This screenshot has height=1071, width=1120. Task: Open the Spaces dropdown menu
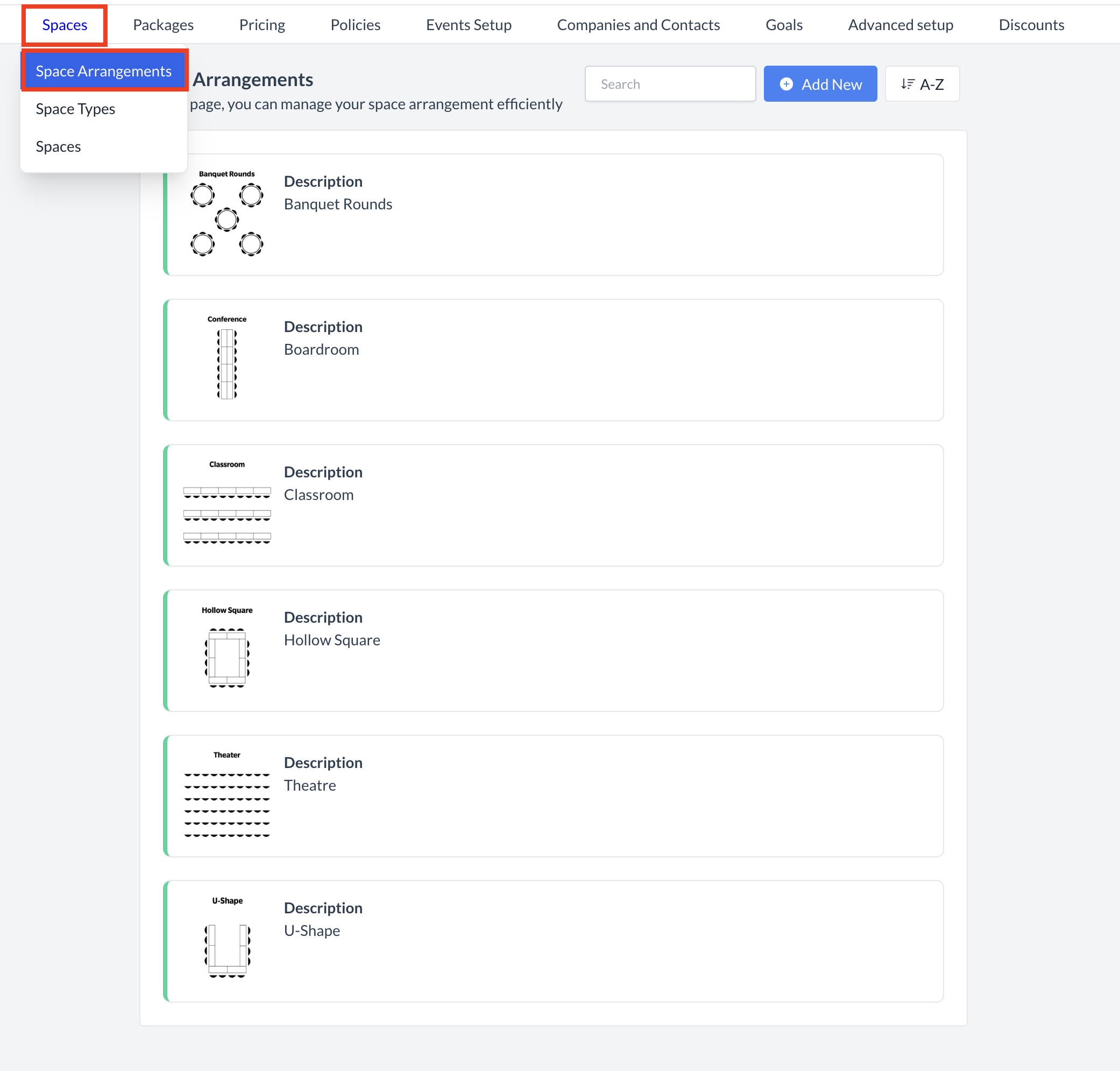click(x=65, y=25)
